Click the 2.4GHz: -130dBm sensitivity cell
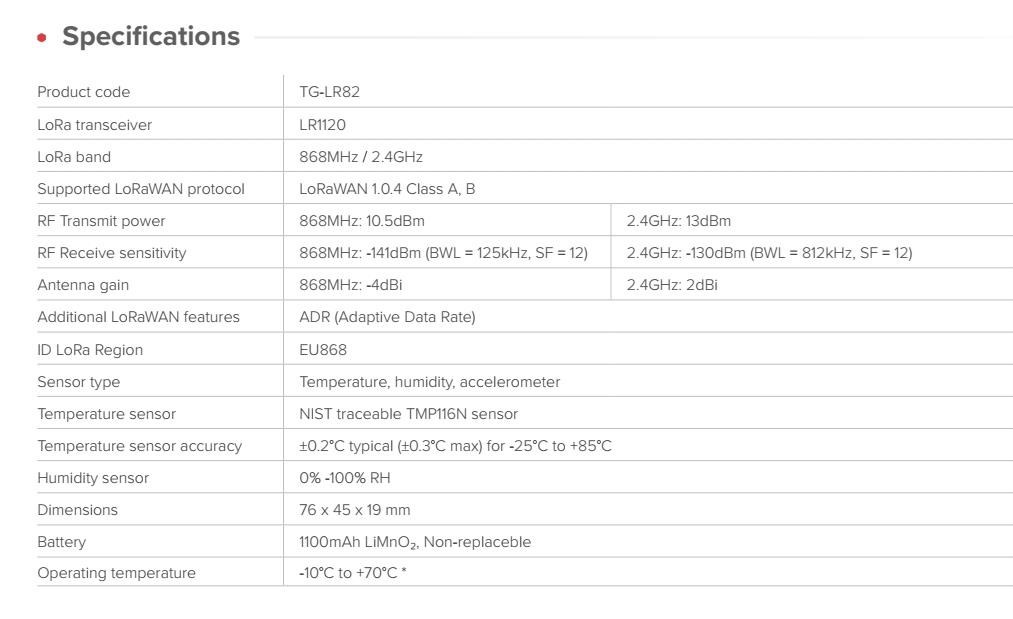1013x619 pixels. point(769,253)
